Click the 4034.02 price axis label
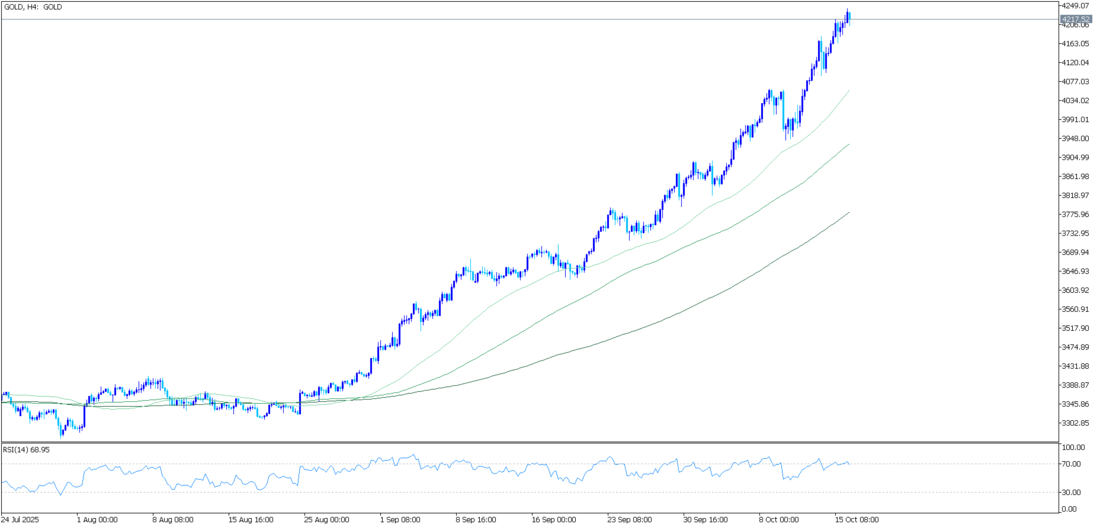The height and width of the screenshot is (527, 1100). pos(1076,101)
